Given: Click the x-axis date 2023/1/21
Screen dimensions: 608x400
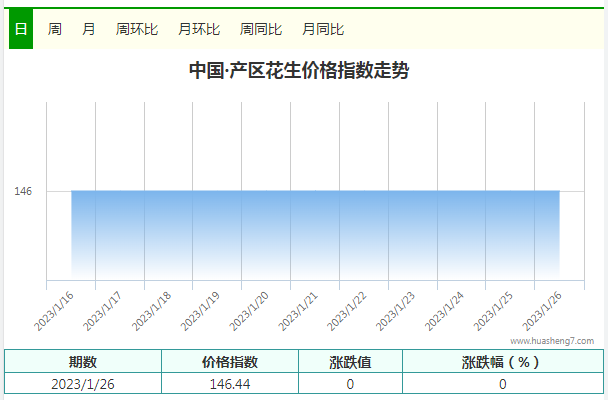Looking at the screenshot, I should tap(298, 312).
